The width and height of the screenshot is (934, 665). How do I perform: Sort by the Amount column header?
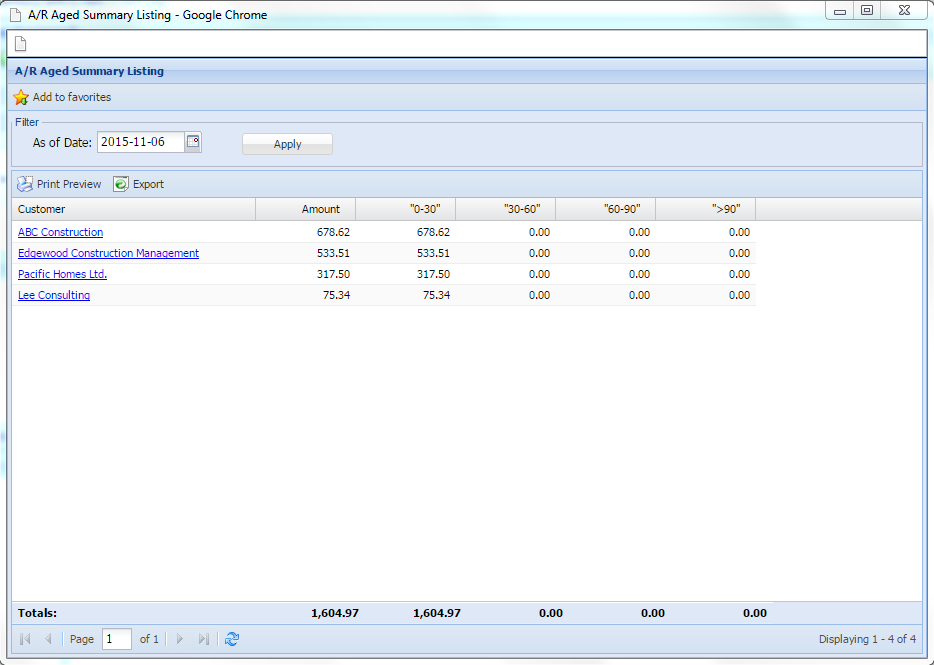point(305,209)
